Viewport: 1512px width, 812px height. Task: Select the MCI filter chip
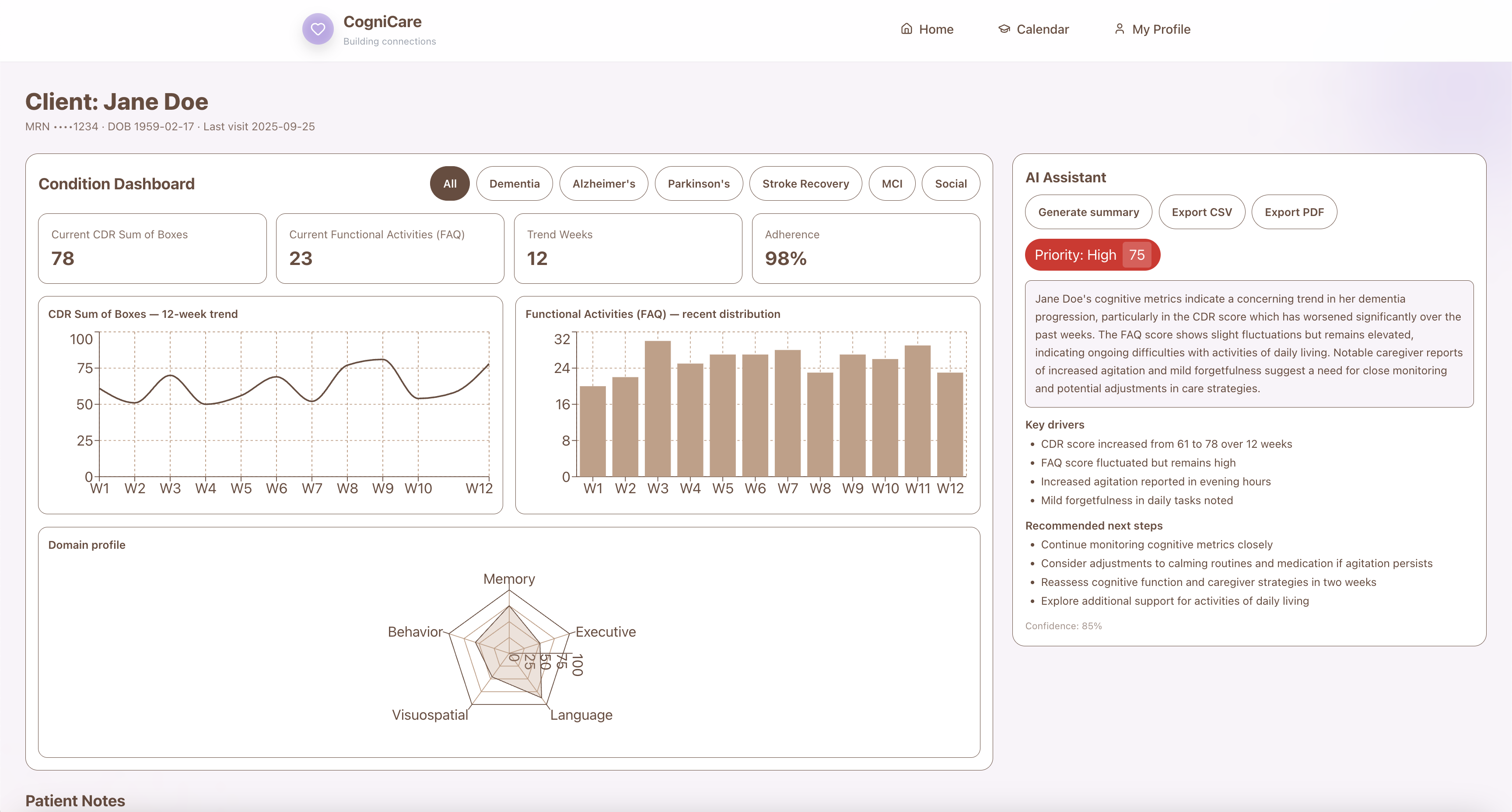892,184
